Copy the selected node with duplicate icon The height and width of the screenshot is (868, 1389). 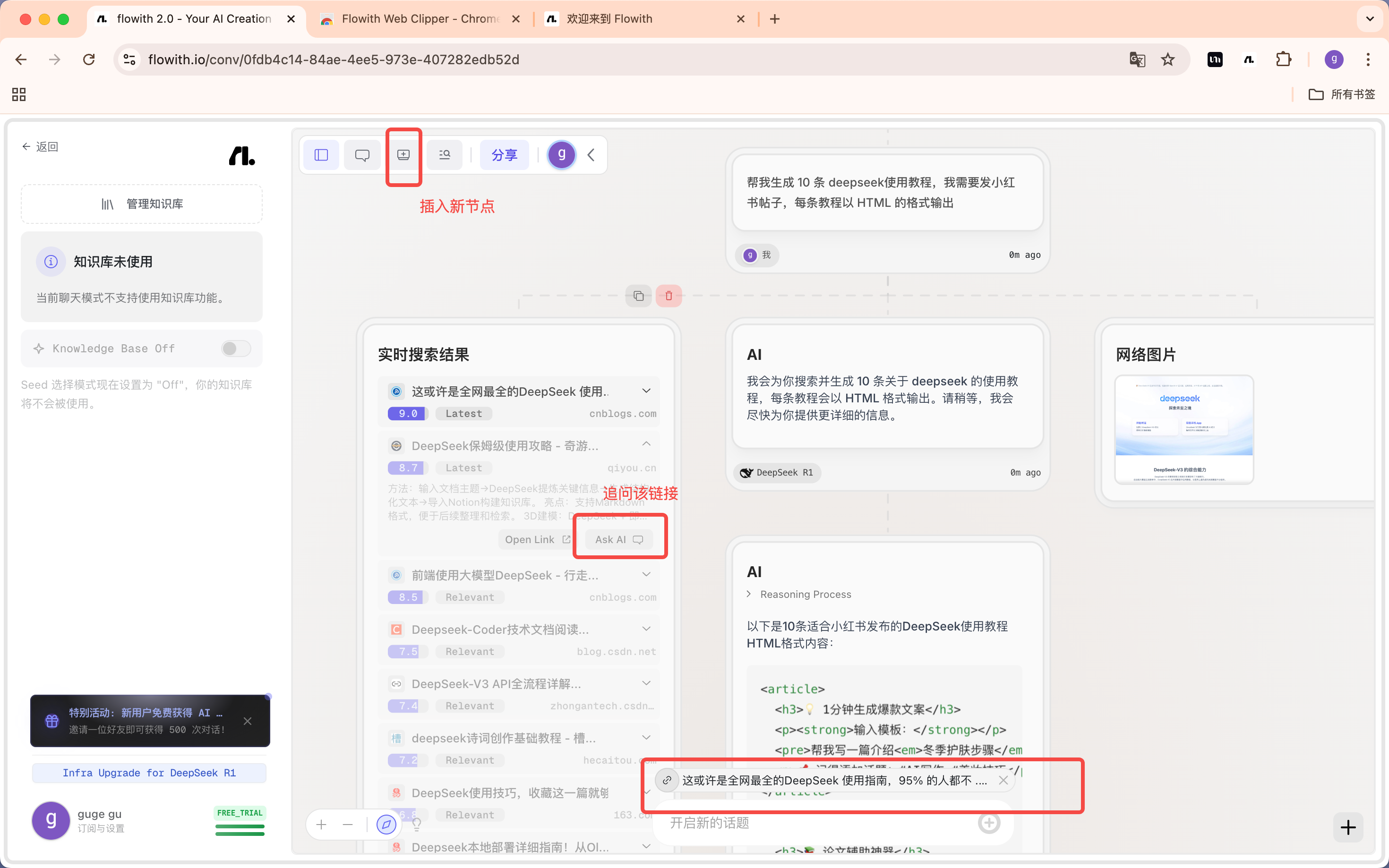point(639,296)
